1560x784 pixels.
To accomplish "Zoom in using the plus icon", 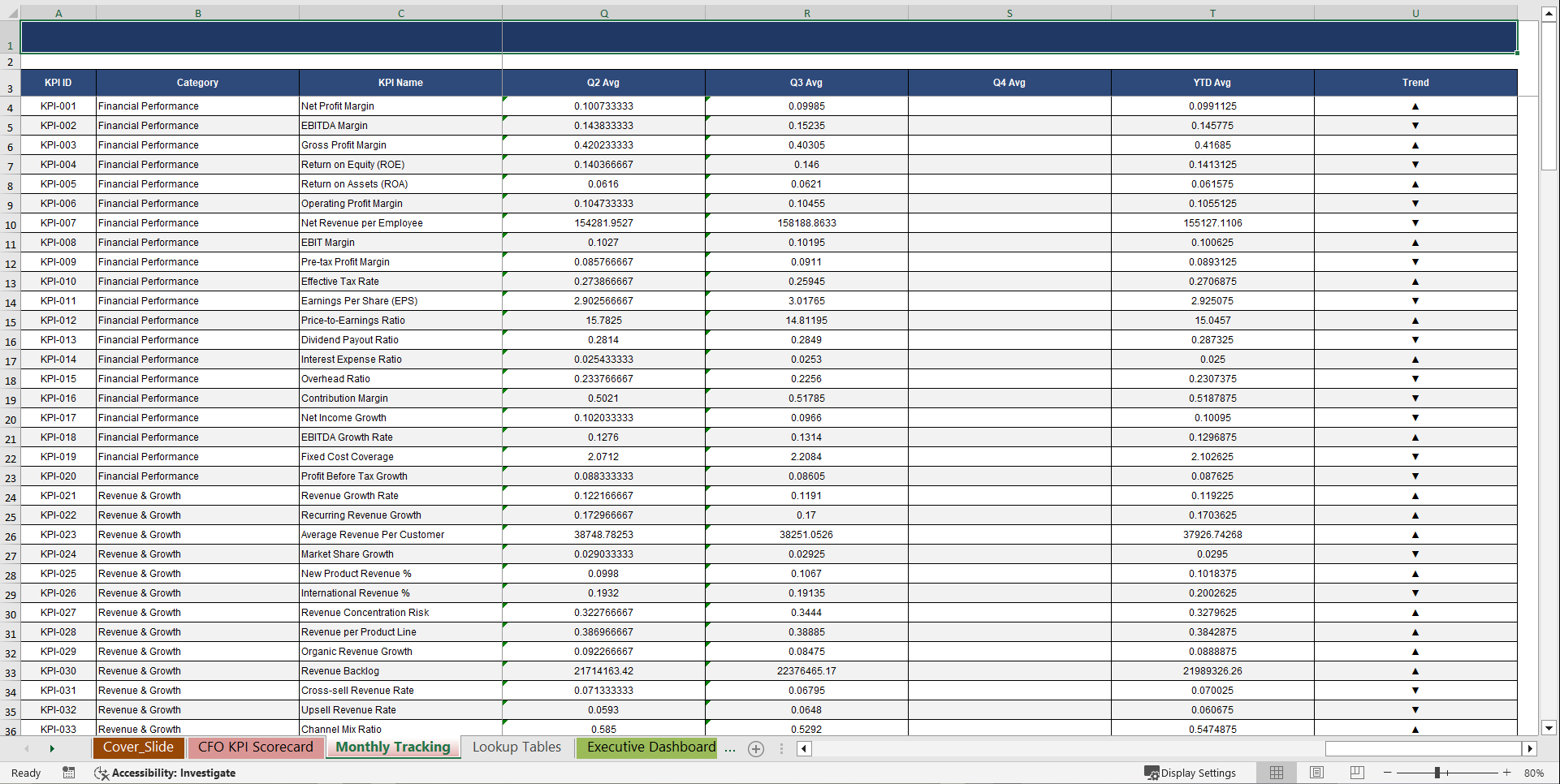I will pyautogui.click(x=1506, y=773).
